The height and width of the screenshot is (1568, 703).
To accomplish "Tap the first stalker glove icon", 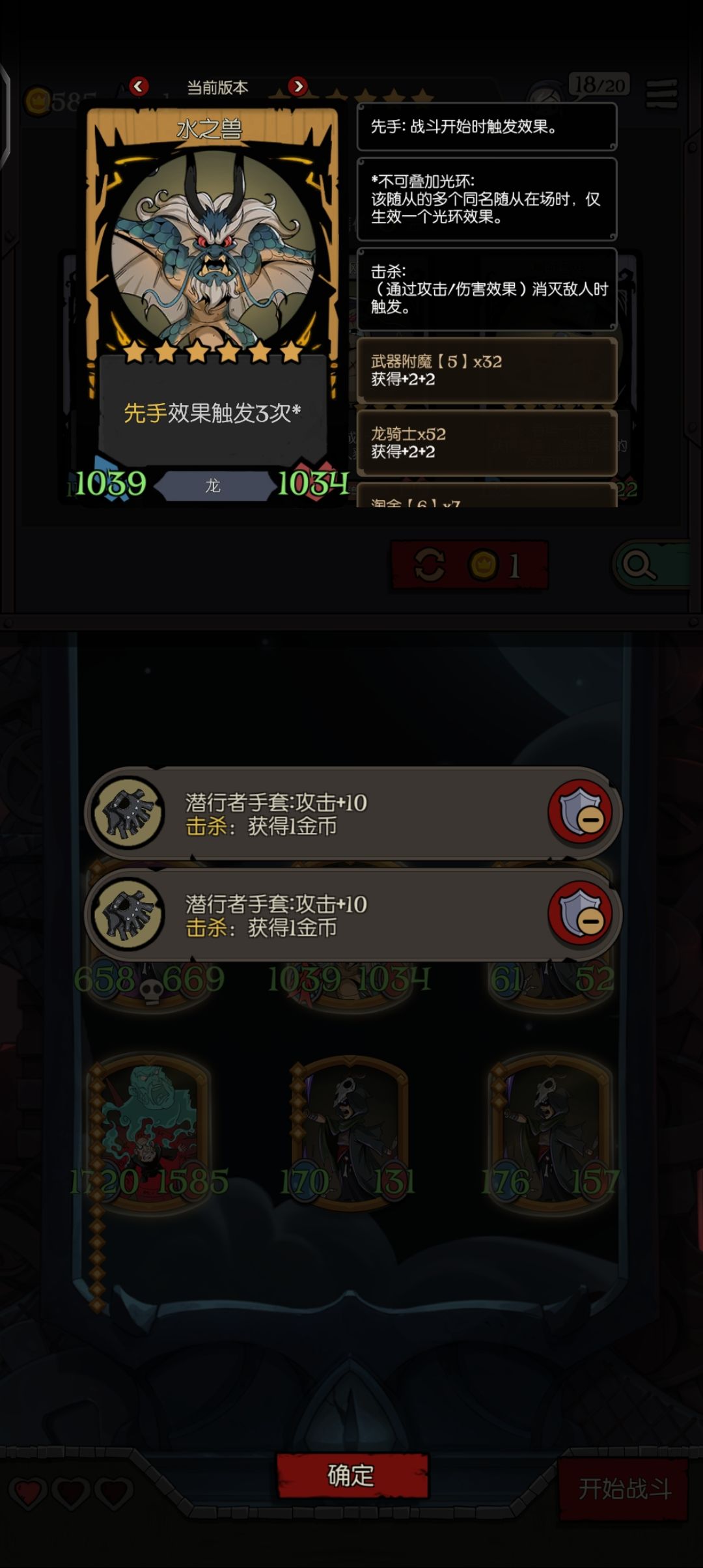I will pyautogui.click(x=128, y=812).
